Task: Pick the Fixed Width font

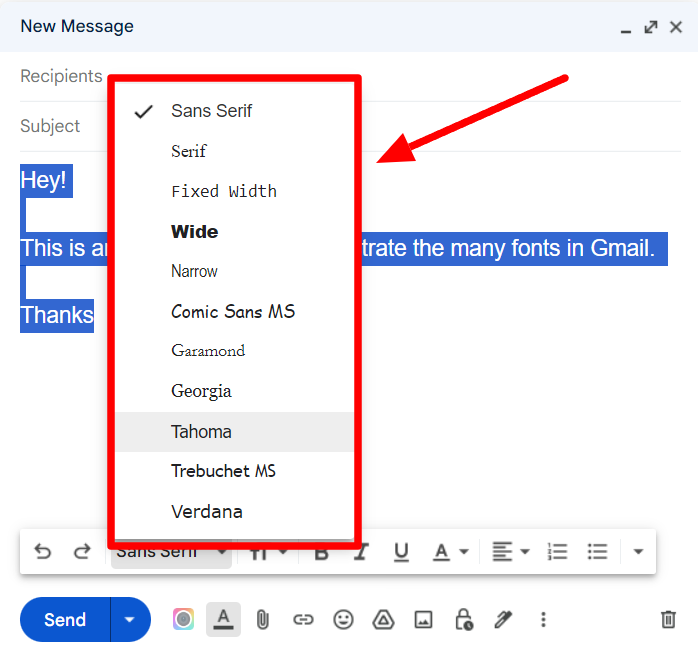Action: pyautogui.click(x=234, y=191)
